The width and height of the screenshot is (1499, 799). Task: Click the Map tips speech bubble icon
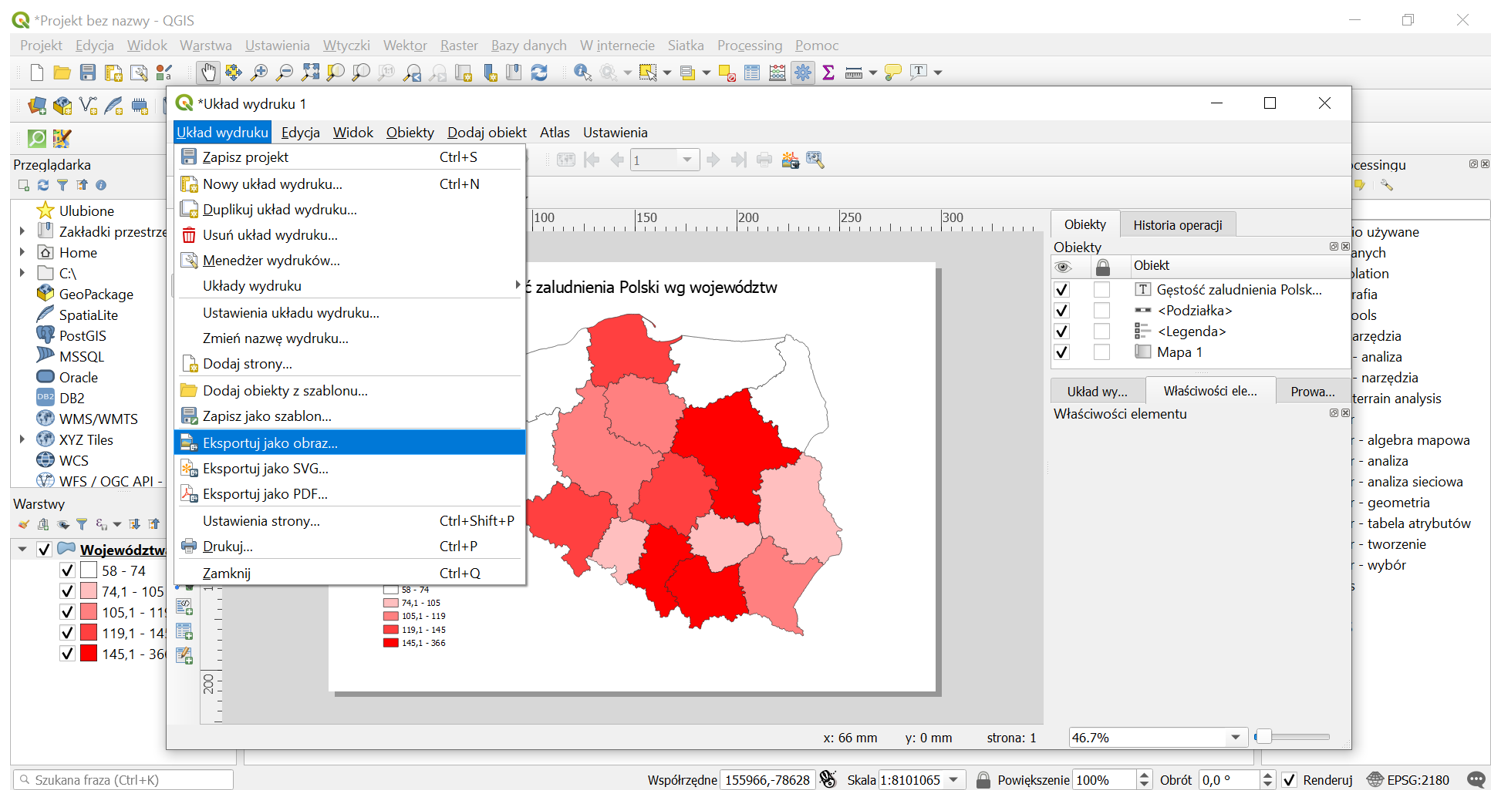coord(893,72)
